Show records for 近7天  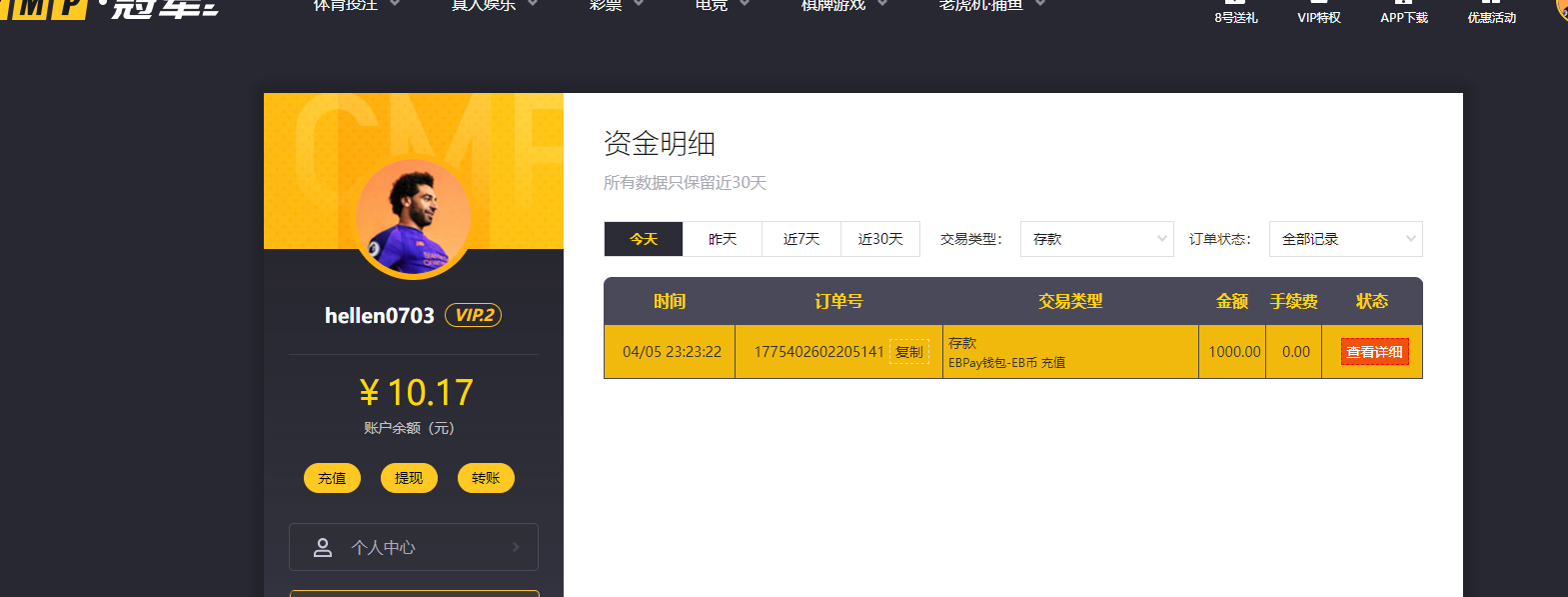(x=801, y=239)
